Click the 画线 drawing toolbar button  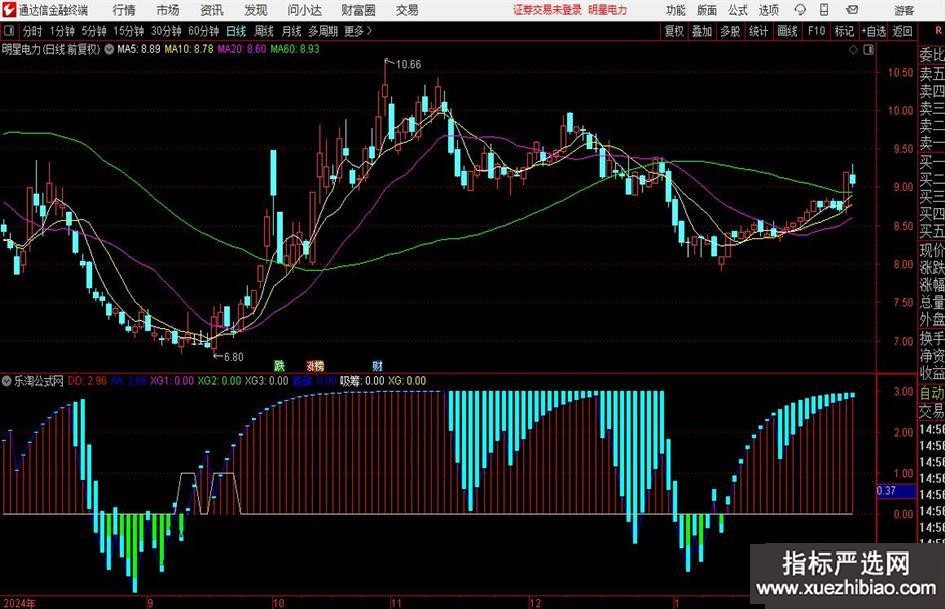click(x=787, y=31)
